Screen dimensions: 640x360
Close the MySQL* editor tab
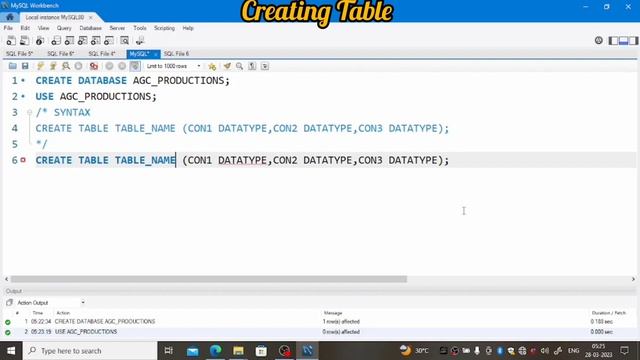[156, 54]
